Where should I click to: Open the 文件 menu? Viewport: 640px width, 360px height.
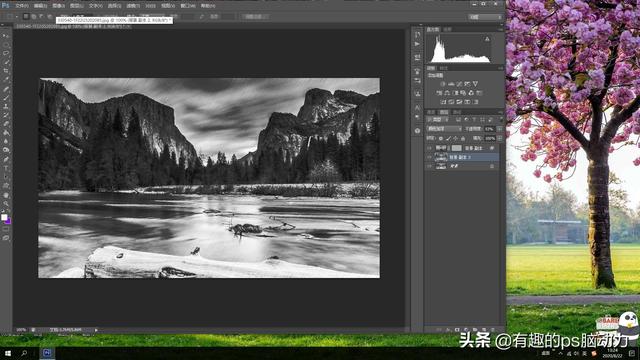point(21,6)
